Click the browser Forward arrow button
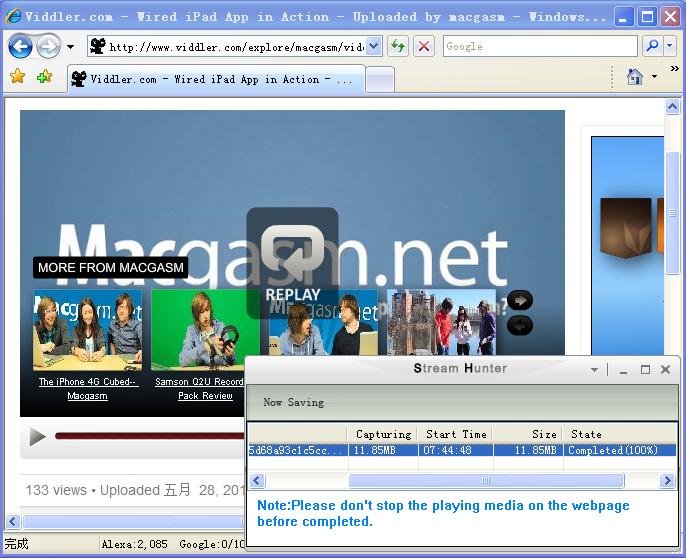Image resolution: width=686 pixels, height=558 pixels. 48,46
